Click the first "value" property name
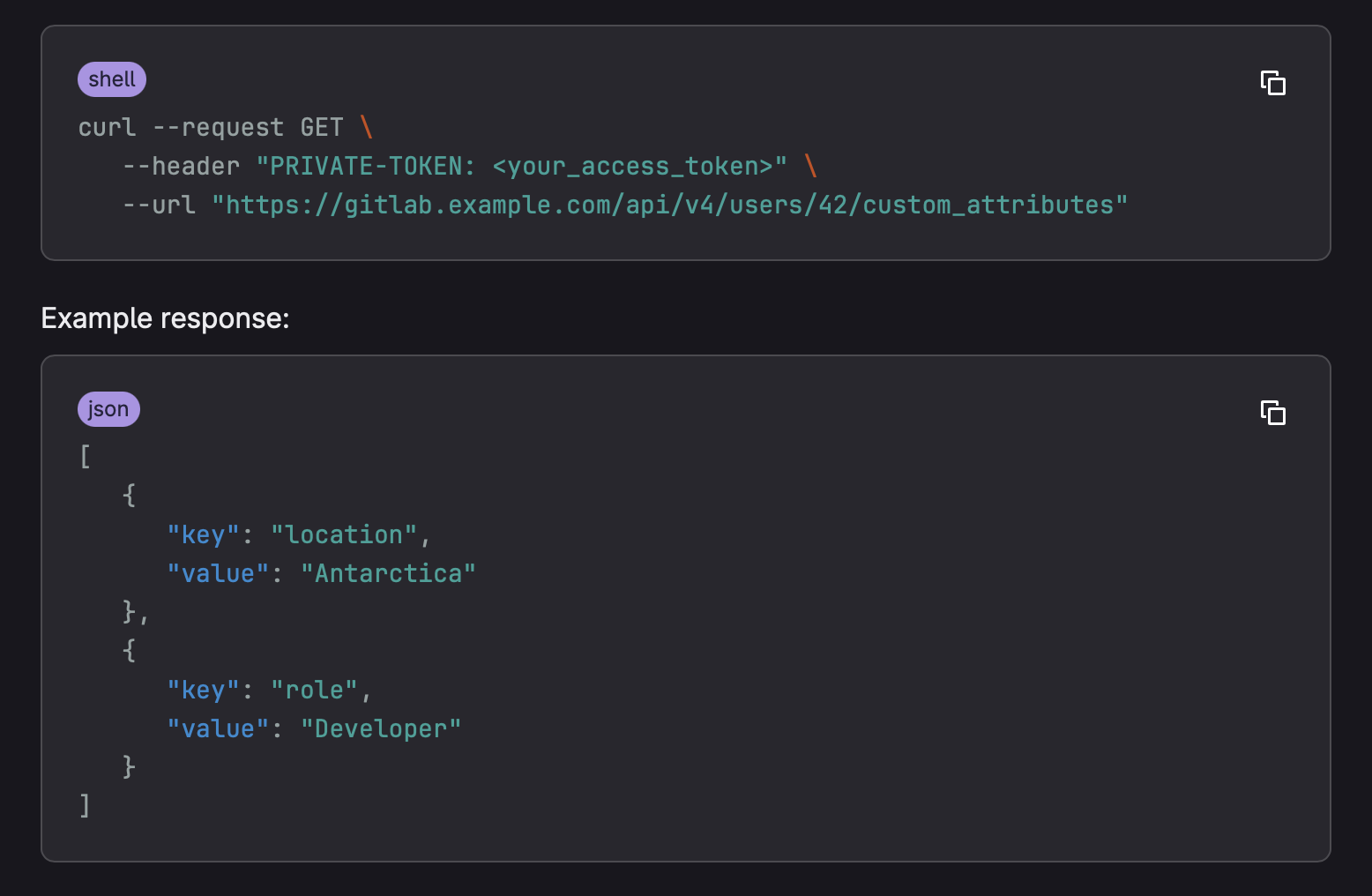Image resolution: width=1372 pixels, height=896 pixels. tap(218, 573)
